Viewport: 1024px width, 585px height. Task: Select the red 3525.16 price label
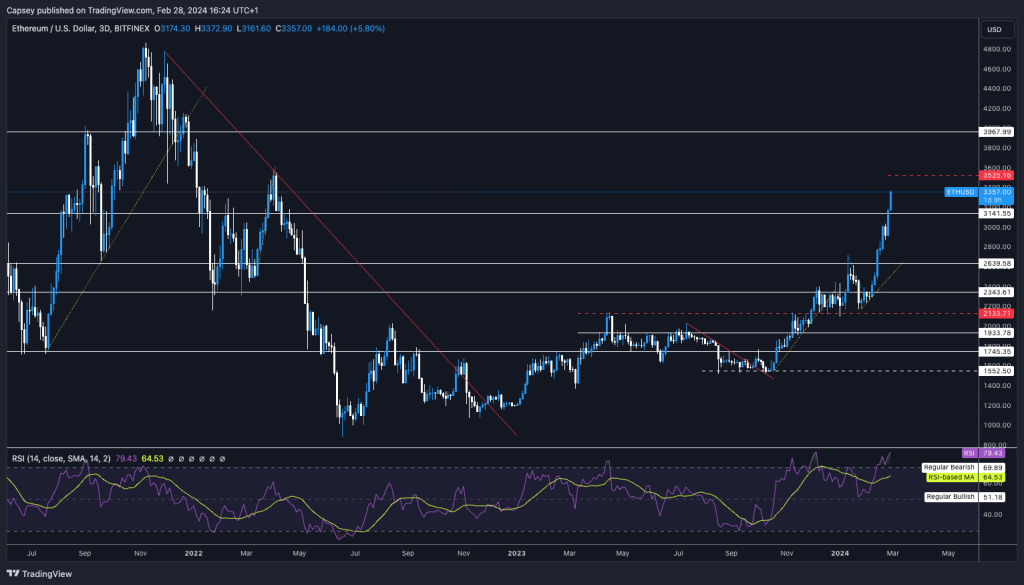click(x=998, y=175)
